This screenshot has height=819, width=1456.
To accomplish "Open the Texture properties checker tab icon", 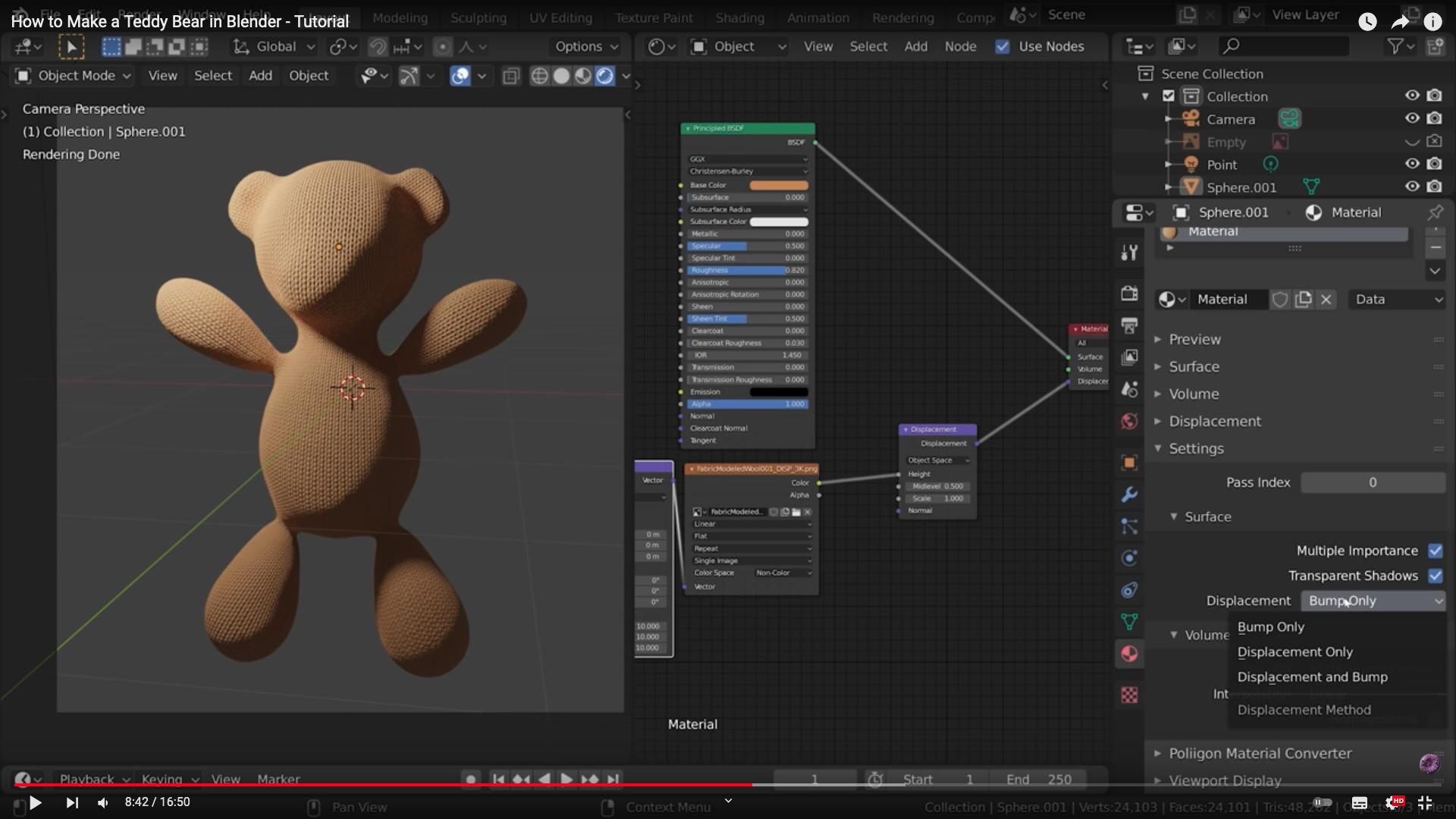I will pyautogui.click(x=1129, y=695).
